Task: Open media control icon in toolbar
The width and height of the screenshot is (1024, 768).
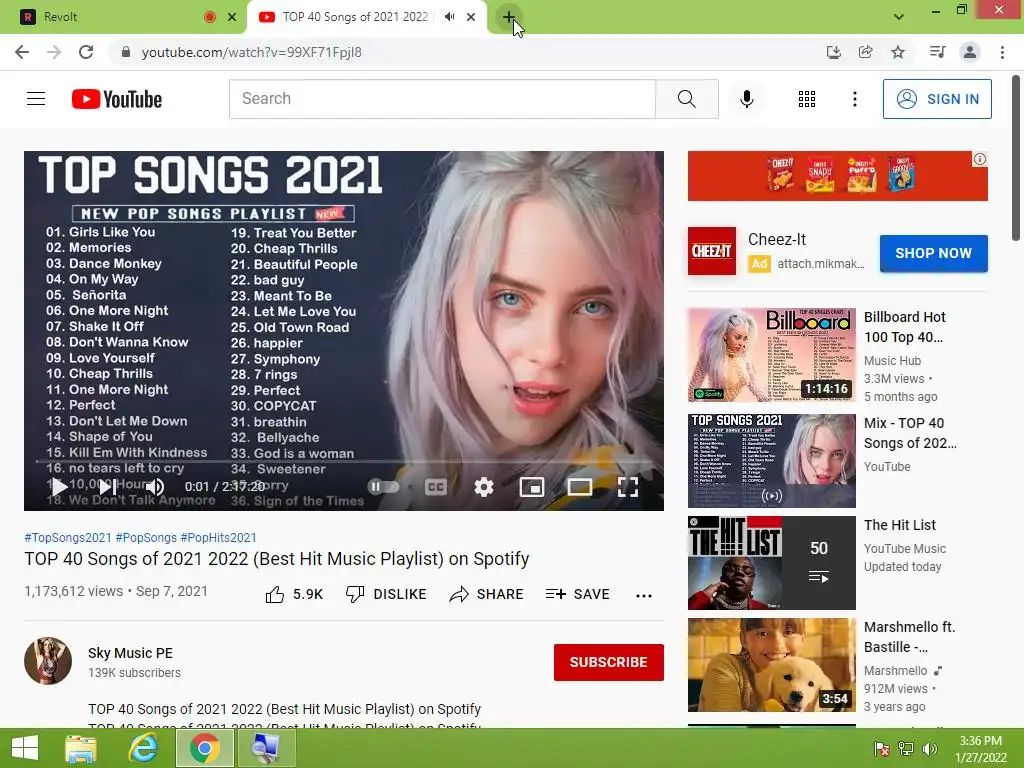Action: point(937,52)
